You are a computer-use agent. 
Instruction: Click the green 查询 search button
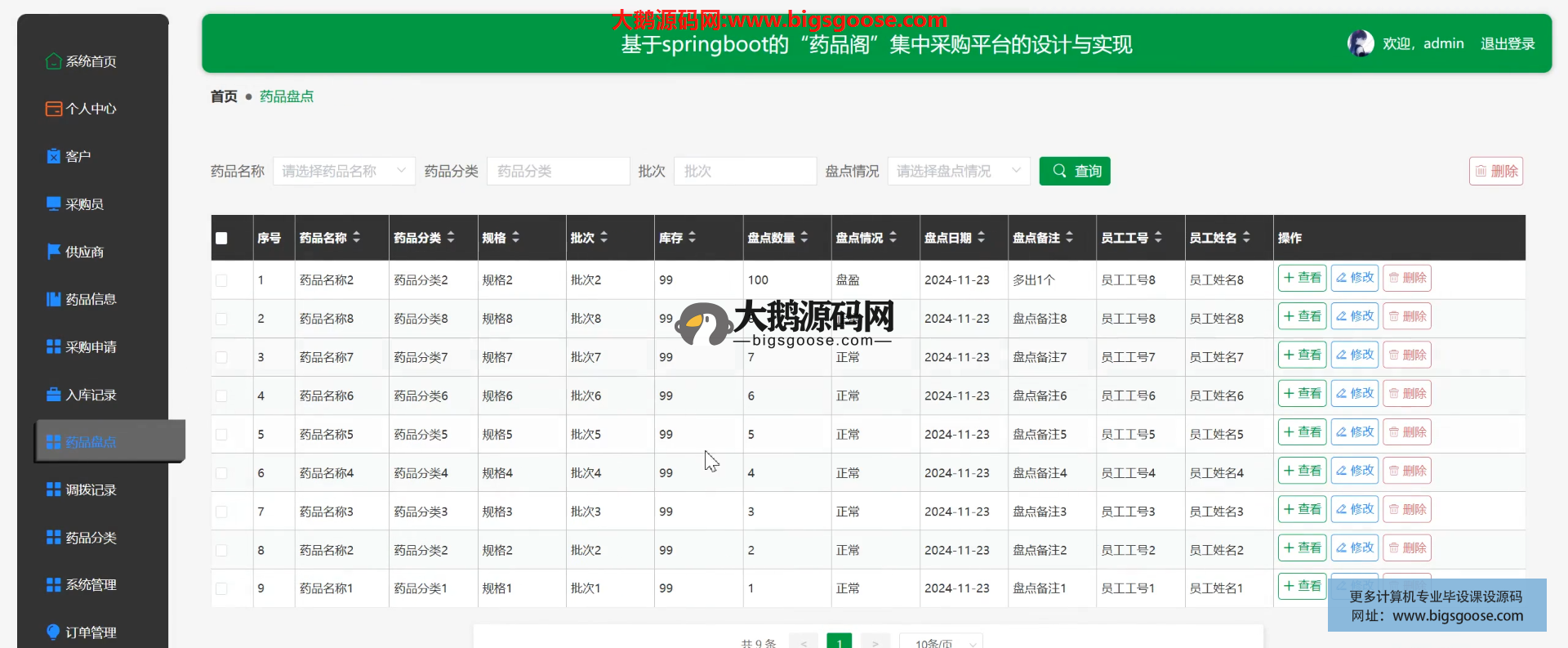pos(1074,171)
